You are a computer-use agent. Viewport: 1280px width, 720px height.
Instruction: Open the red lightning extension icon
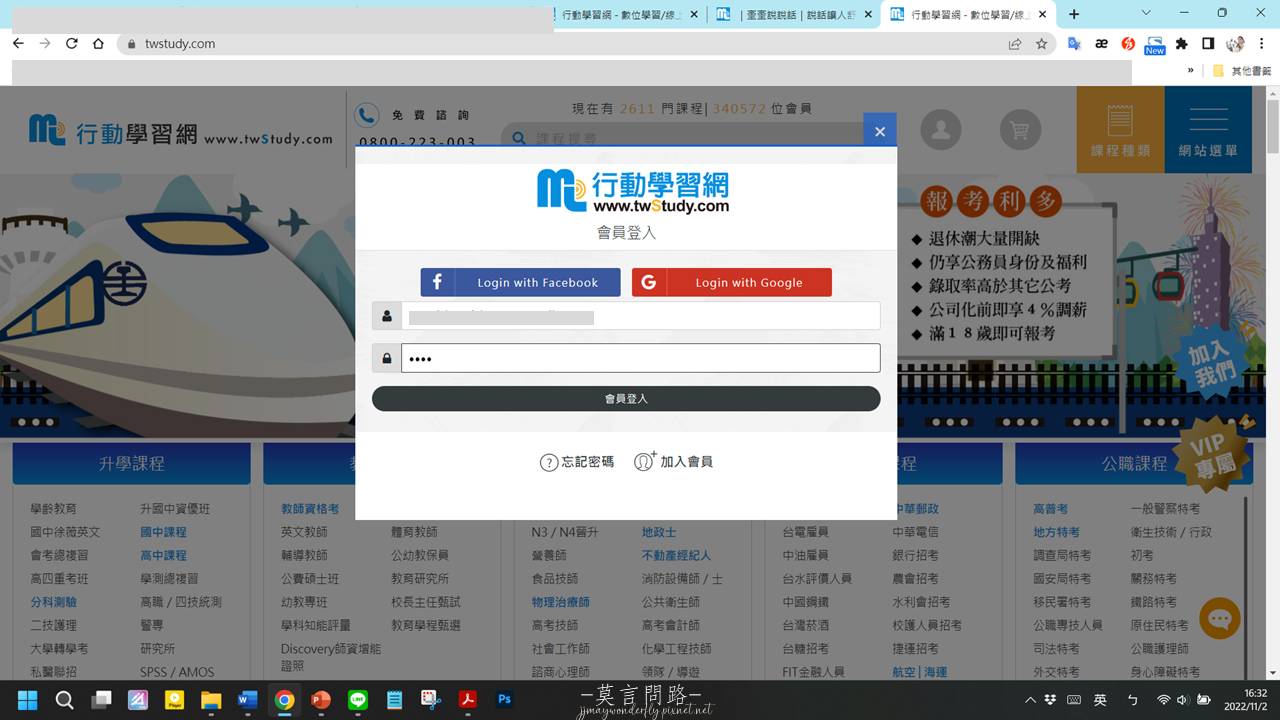tap(1128, 44)
